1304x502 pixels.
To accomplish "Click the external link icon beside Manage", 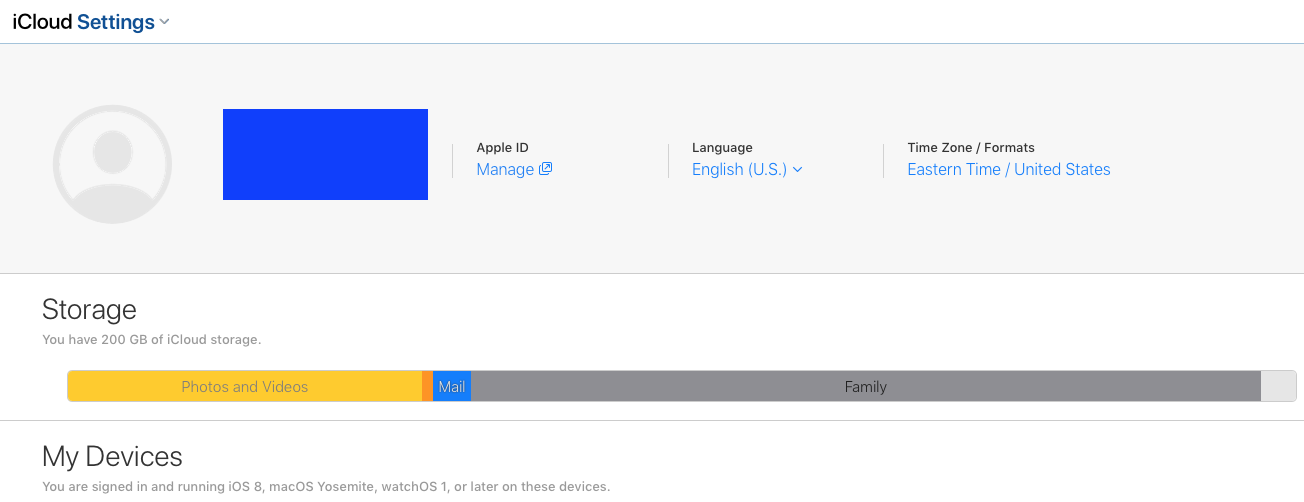I will (x=546, y=169).
